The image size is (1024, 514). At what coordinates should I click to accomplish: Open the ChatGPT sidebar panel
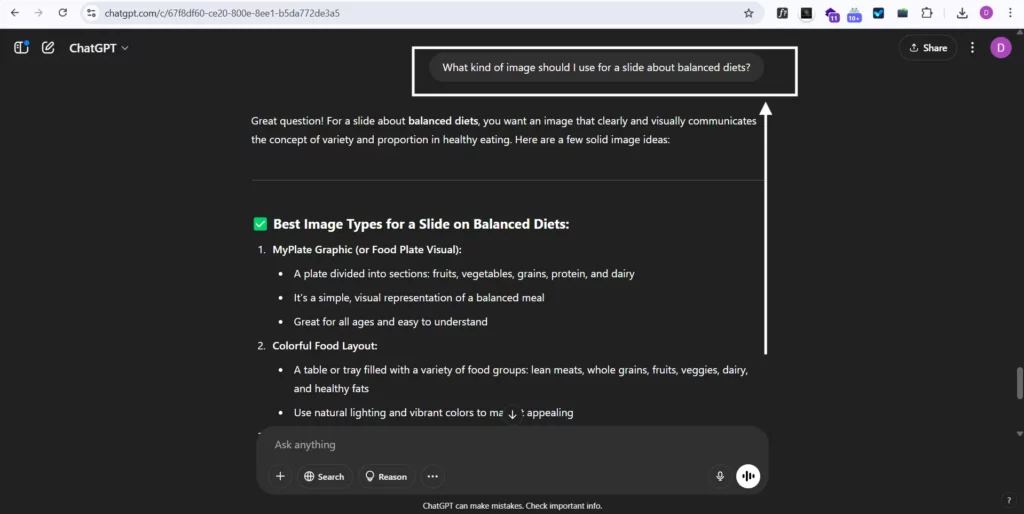(21, 47)
